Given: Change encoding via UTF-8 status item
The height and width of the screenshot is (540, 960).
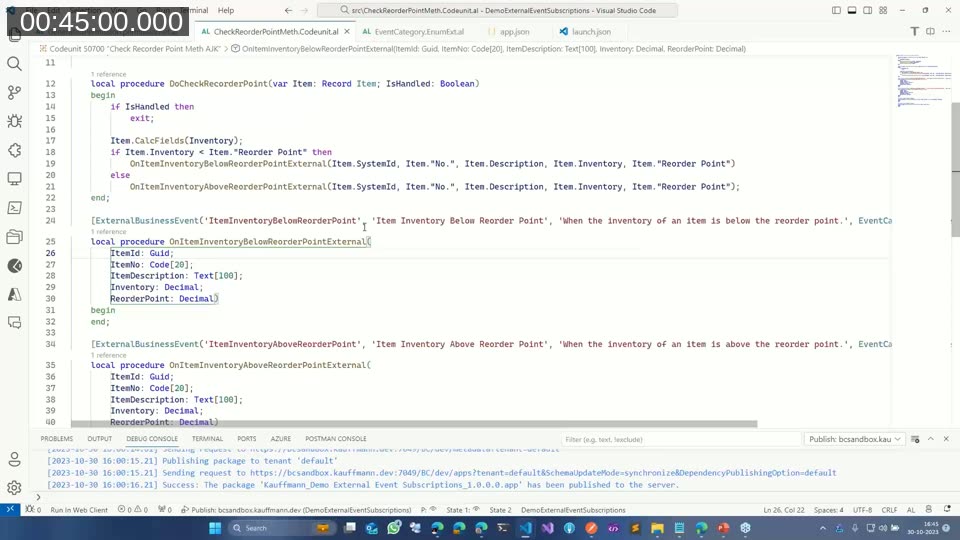Looking at the screenshot, I should point(862,509).
